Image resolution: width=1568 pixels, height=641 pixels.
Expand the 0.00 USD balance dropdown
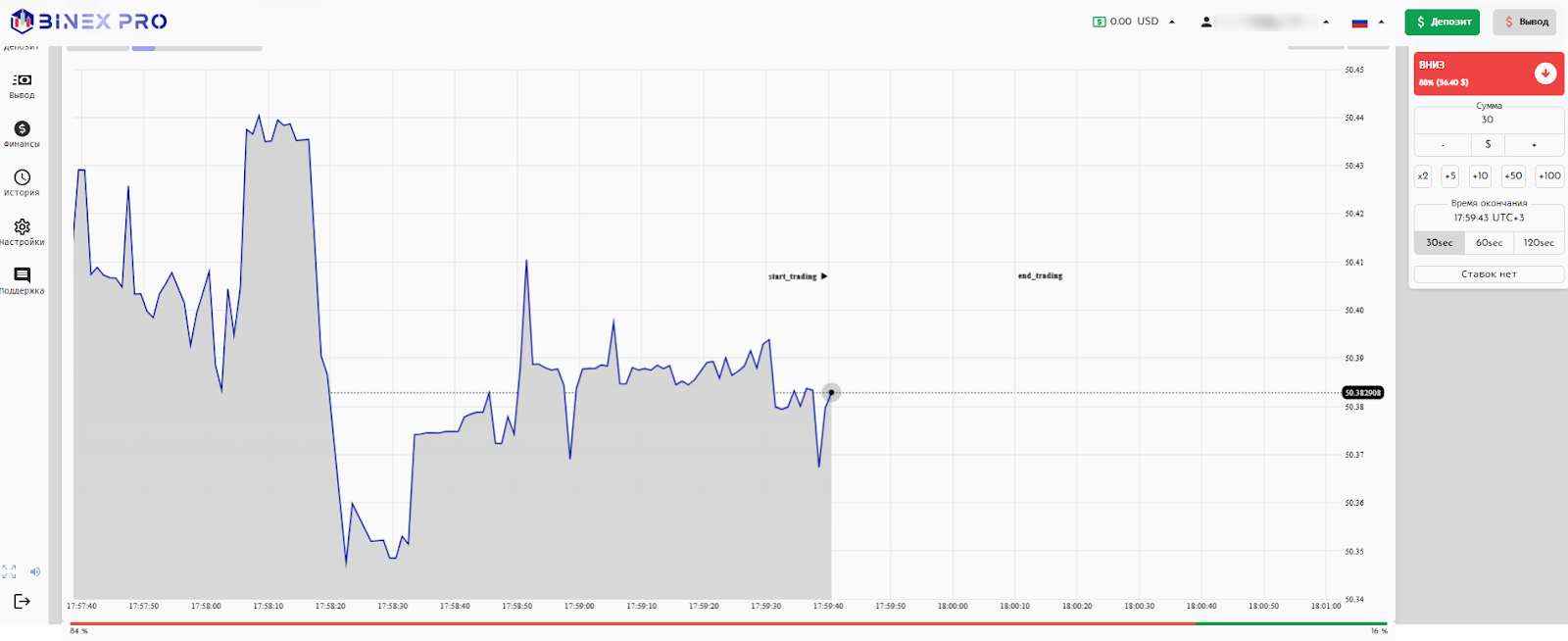click(x=1134, y=22)
